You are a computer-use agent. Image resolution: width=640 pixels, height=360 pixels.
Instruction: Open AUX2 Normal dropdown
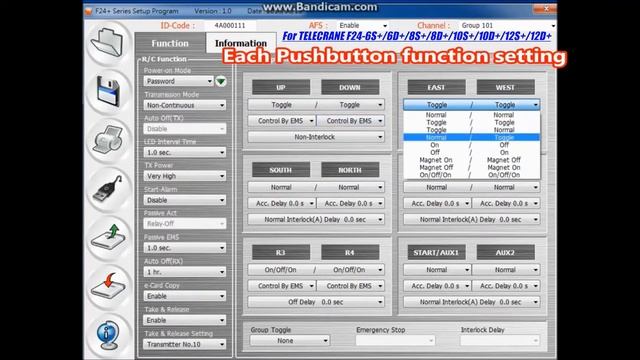pos(506,270)
